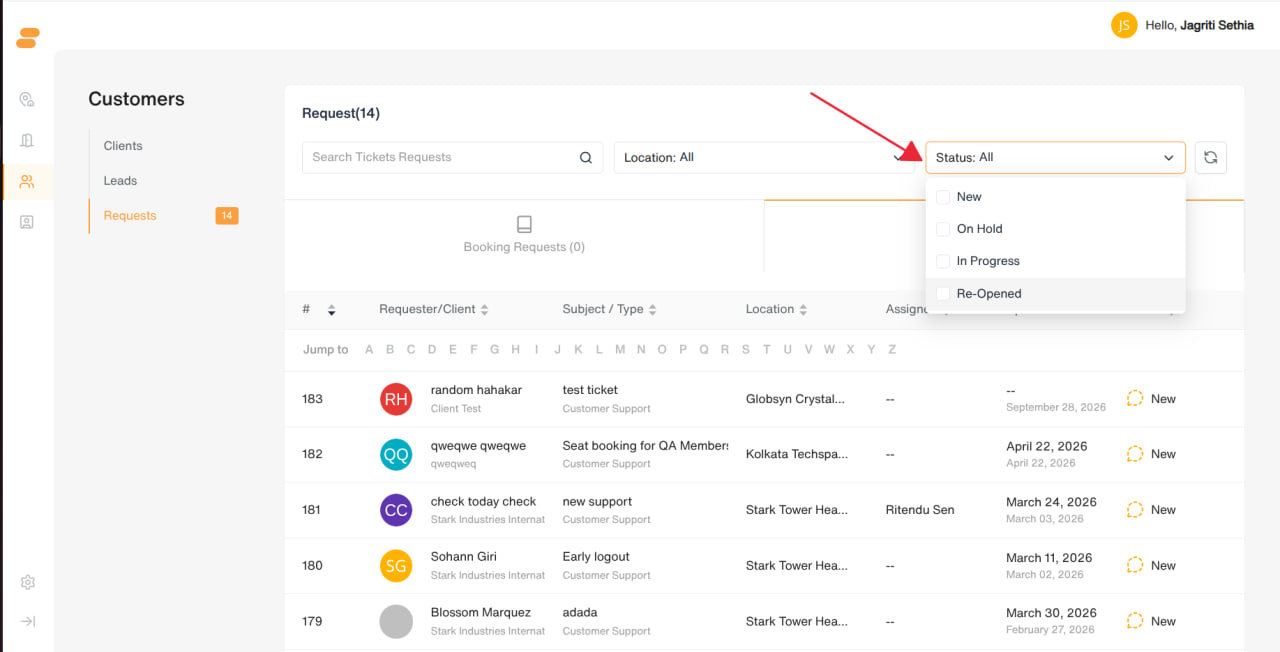Open the Leads menu item

(x=120, y=181)
